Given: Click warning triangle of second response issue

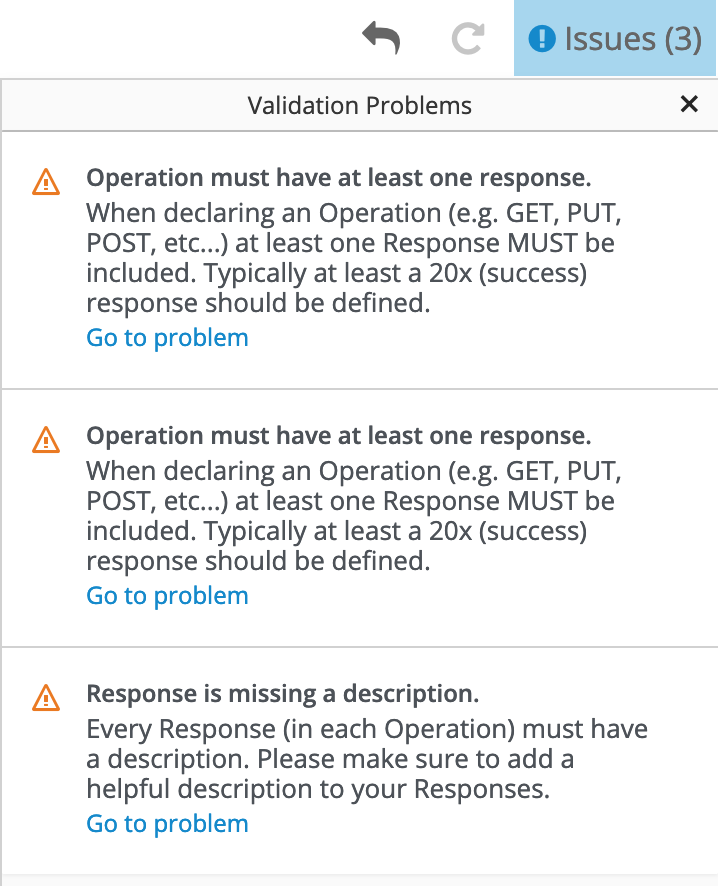Looking at the screenshot, I should [x=46, y=439].
